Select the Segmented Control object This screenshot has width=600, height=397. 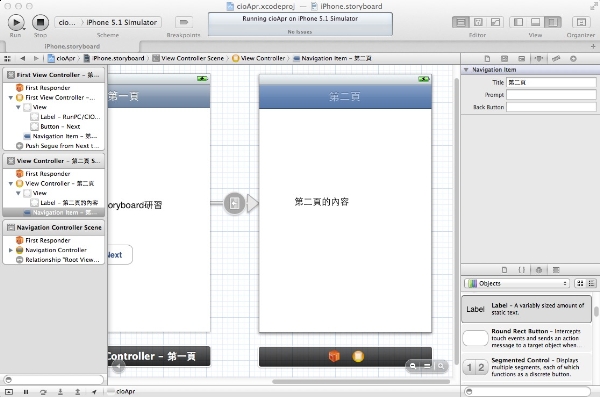(x=527, y=367)
